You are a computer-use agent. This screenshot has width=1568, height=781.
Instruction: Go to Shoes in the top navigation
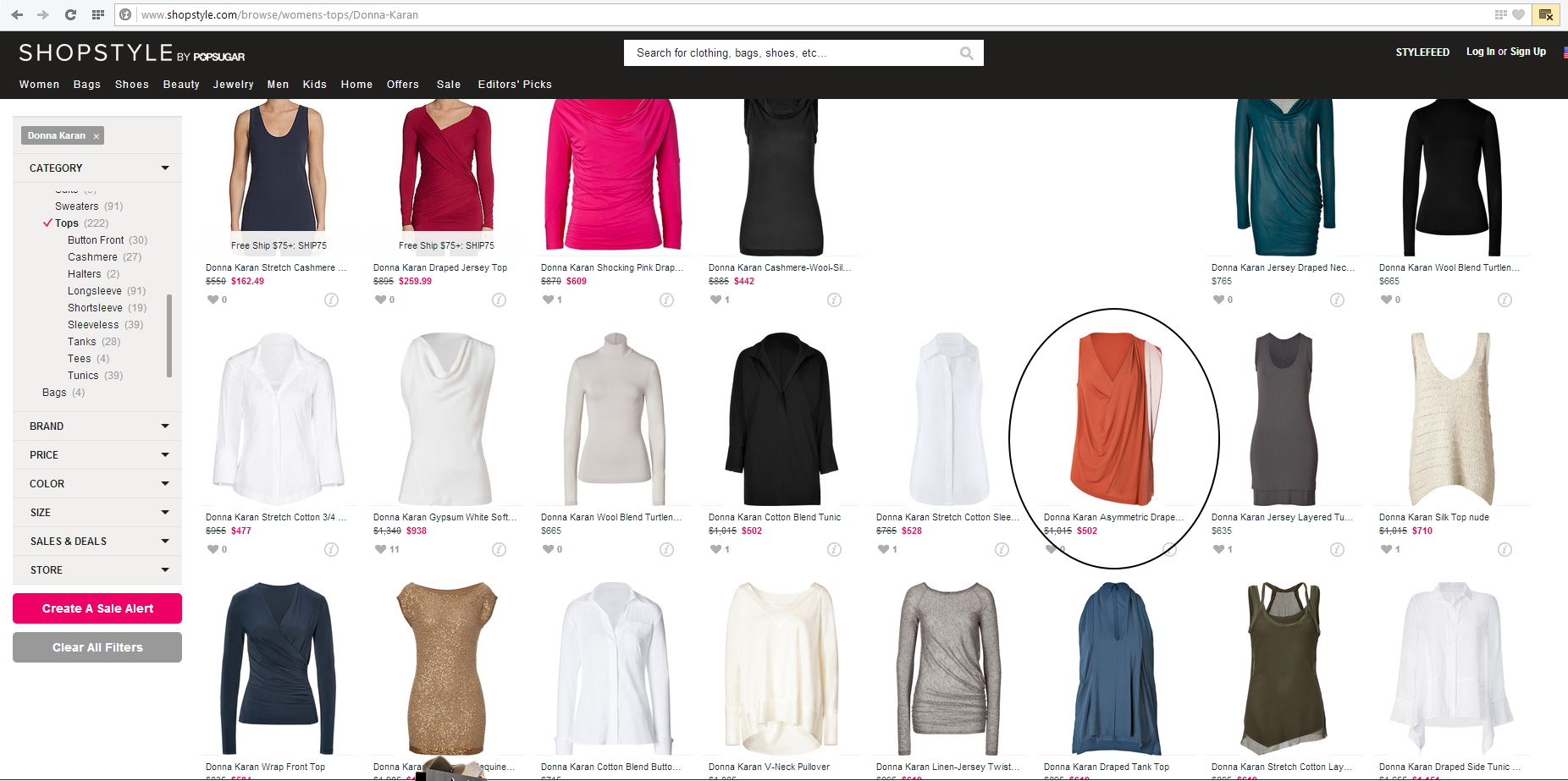click(132, 85)
